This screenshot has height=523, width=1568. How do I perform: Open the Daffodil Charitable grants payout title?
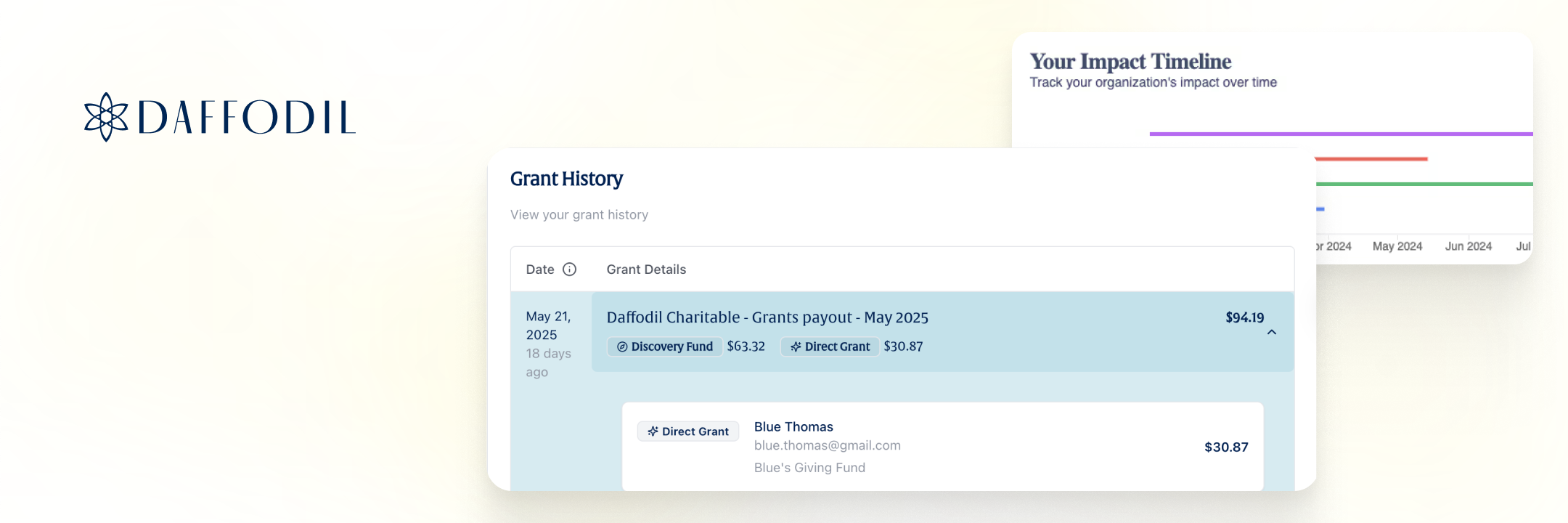point(767,317)
